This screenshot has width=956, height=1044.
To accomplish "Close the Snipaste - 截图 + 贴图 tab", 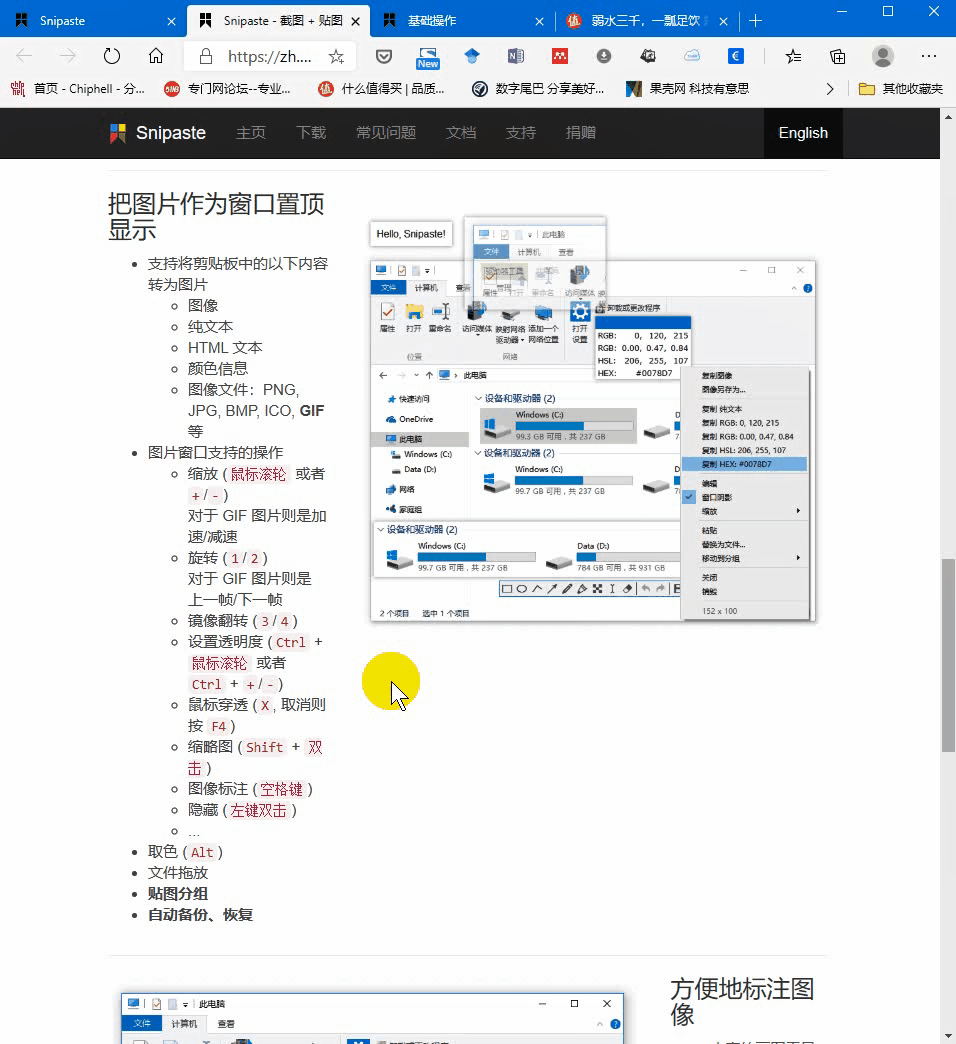I will [356, 21].
